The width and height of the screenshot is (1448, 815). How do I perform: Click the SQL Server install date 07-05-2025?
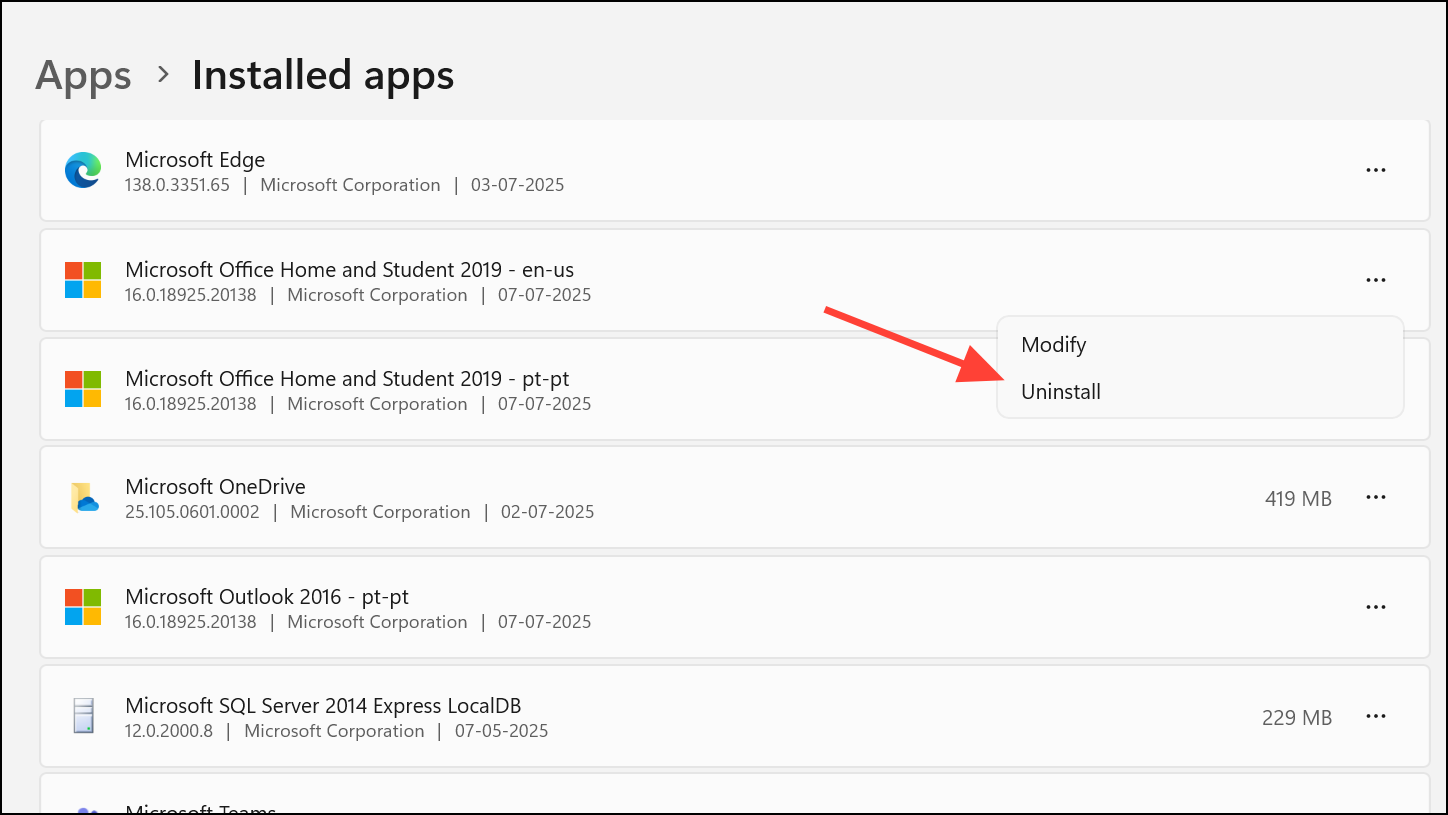point(502,731)
